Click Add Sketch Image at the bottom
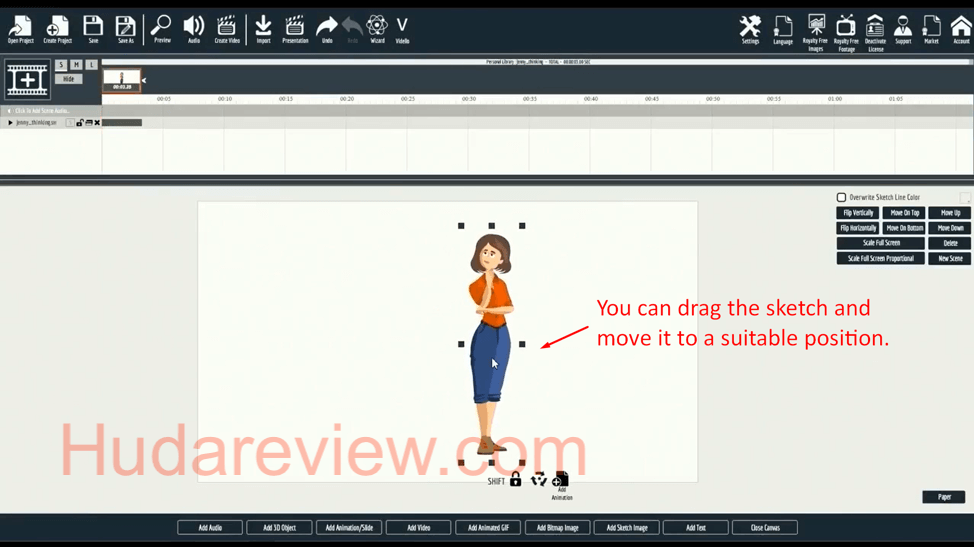This screenshot has width=974, height=547. click(627, 528)
